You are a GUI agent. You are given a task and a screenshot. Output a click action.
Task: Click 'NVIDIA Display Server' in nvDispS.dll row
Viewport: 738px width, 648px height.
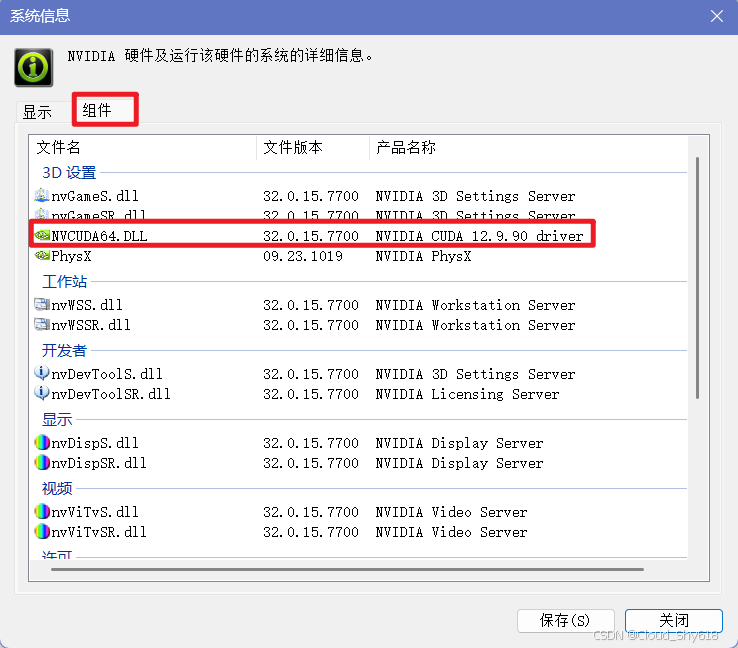tap(459, 443)
